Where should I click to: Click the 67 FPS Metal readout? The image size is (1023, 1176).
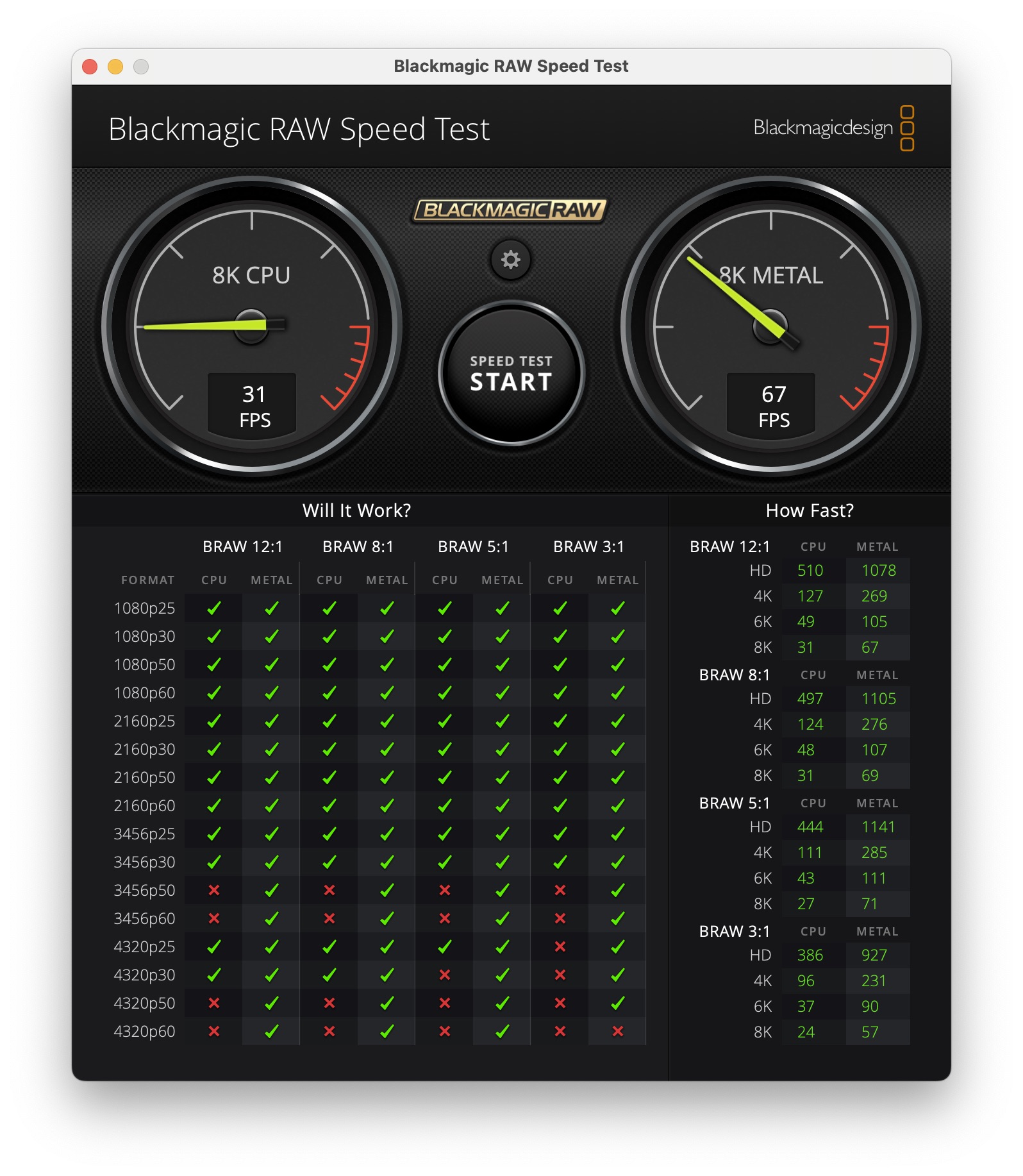click(772, 406)
